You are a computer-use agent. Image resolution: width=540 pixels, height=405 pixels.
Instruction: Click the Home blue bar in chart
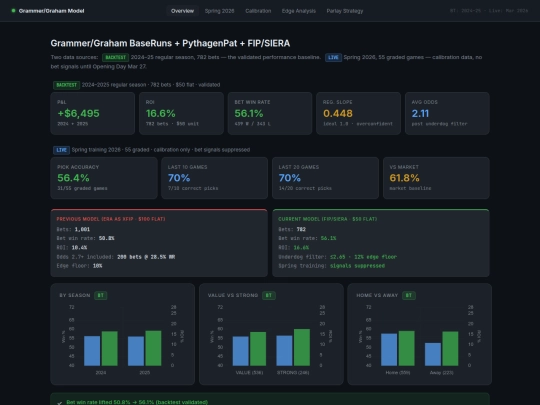click(x=389, y=350)
